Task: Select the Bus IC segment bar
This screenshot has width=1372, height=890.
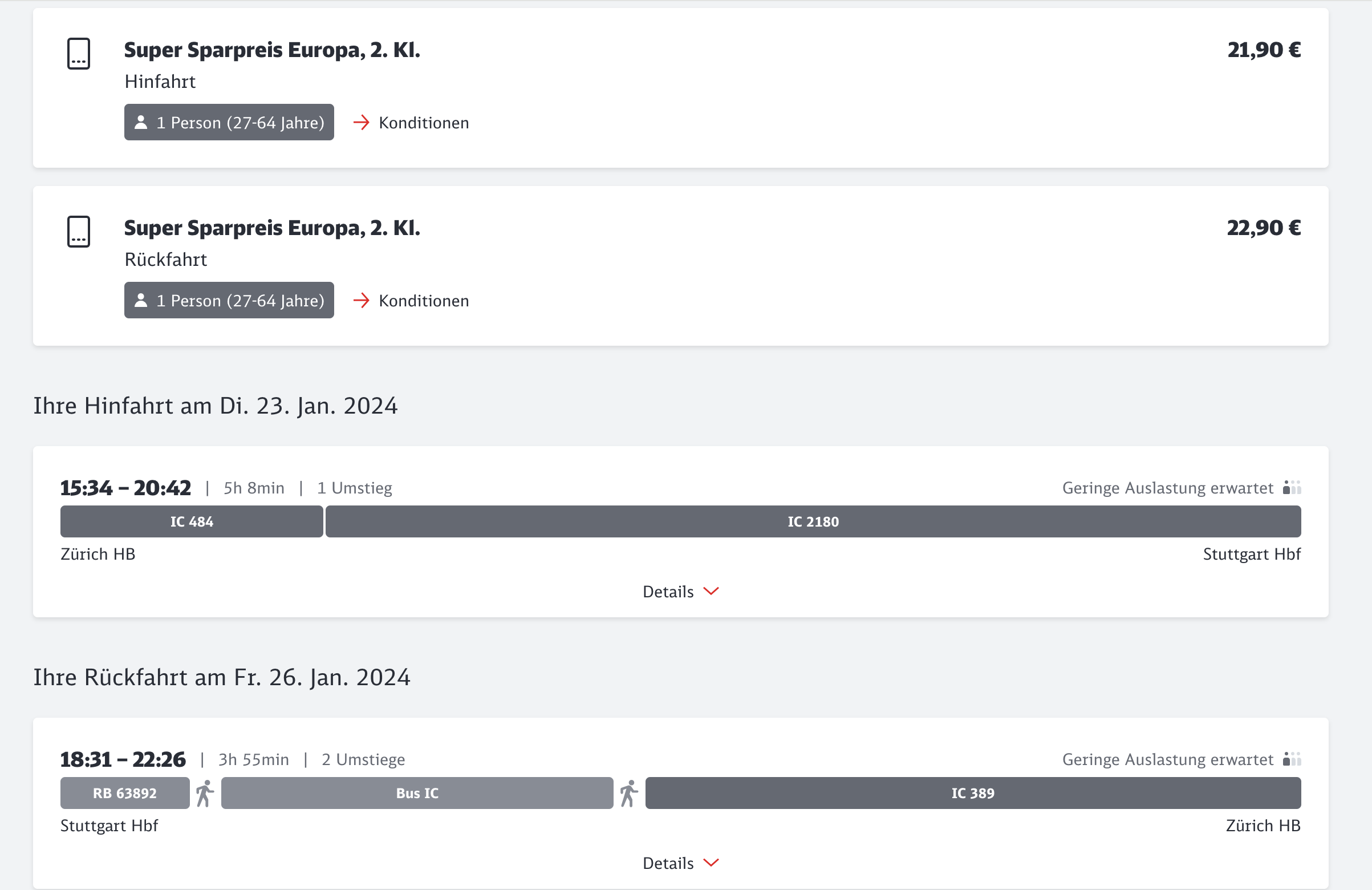Action: (417, 793)
